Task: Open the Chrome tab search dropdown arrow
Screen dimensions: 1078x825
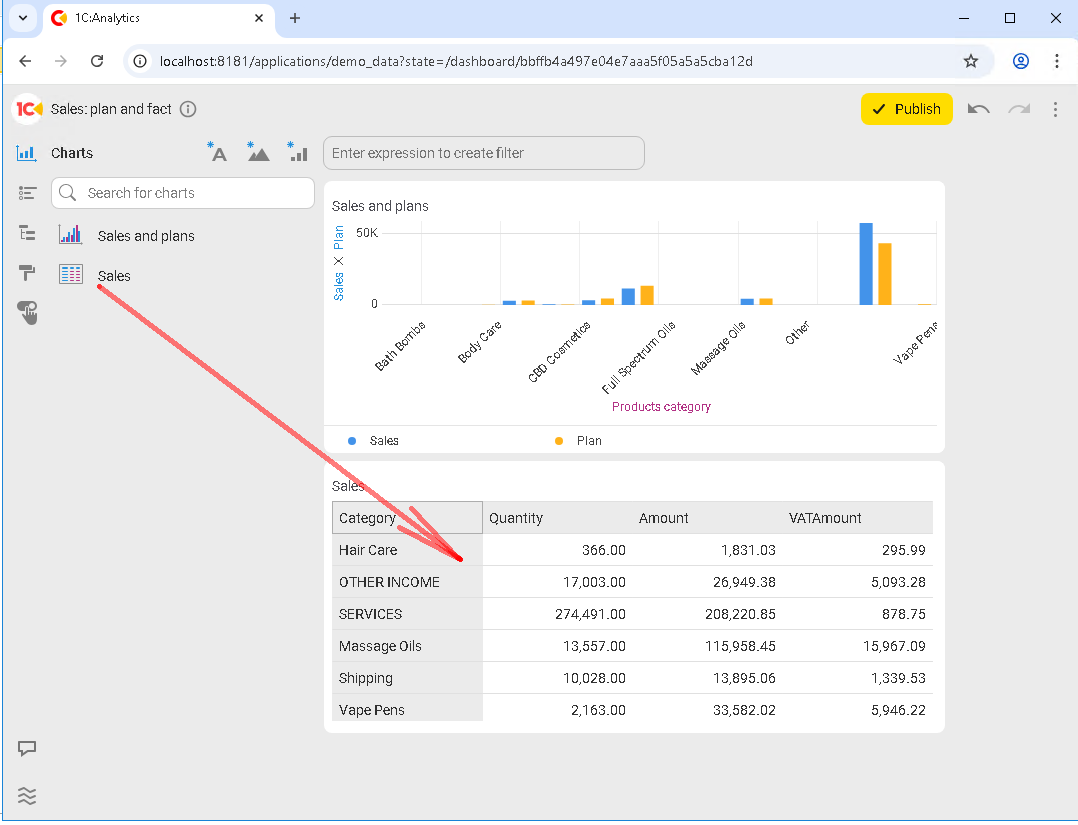Action: pyautogui.click(x=22, y=18)
